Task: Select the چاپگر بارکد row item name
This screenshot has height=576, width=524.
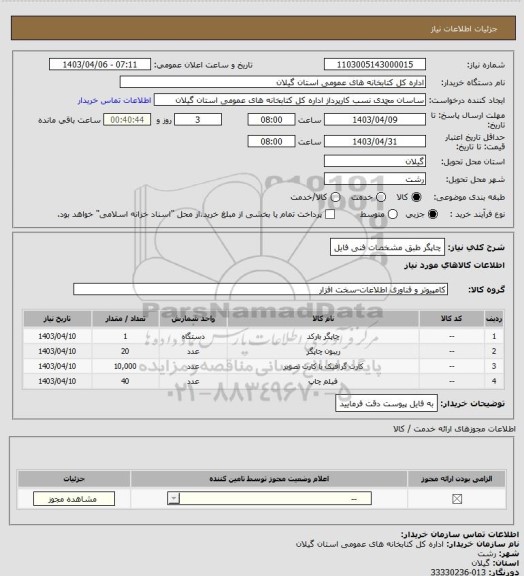Action: coord(323,336)
